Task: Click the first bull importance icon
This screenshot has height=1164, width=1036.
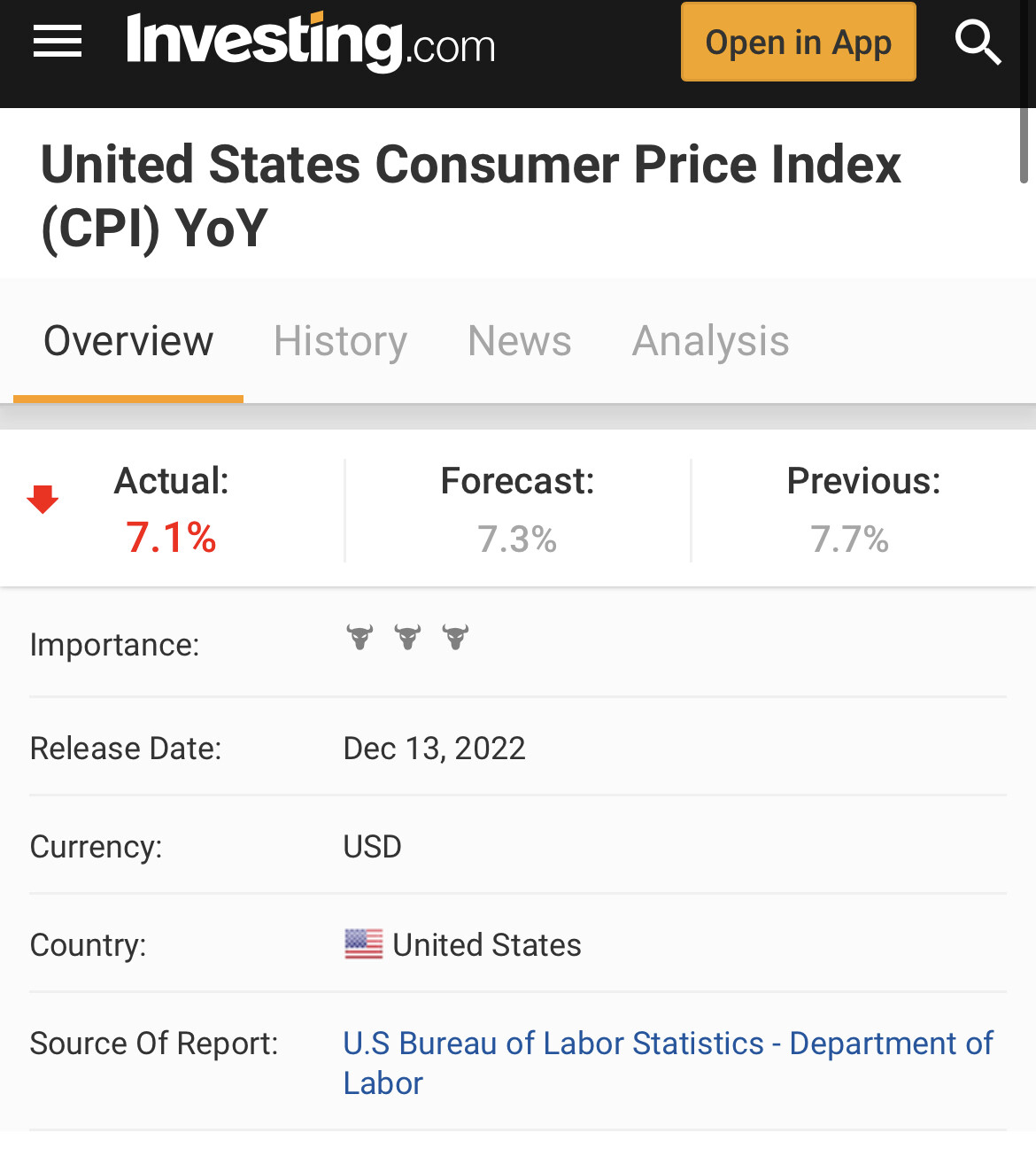Action: click(x=360, y=636)
